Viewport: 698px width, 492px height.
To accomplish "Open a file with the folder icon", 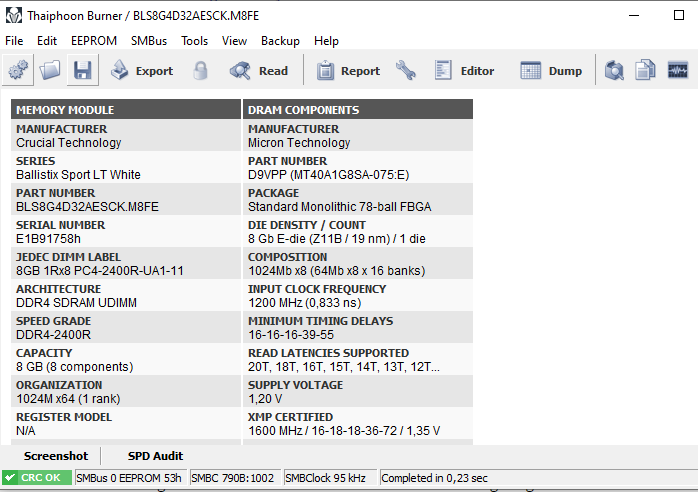I will 50,70.
